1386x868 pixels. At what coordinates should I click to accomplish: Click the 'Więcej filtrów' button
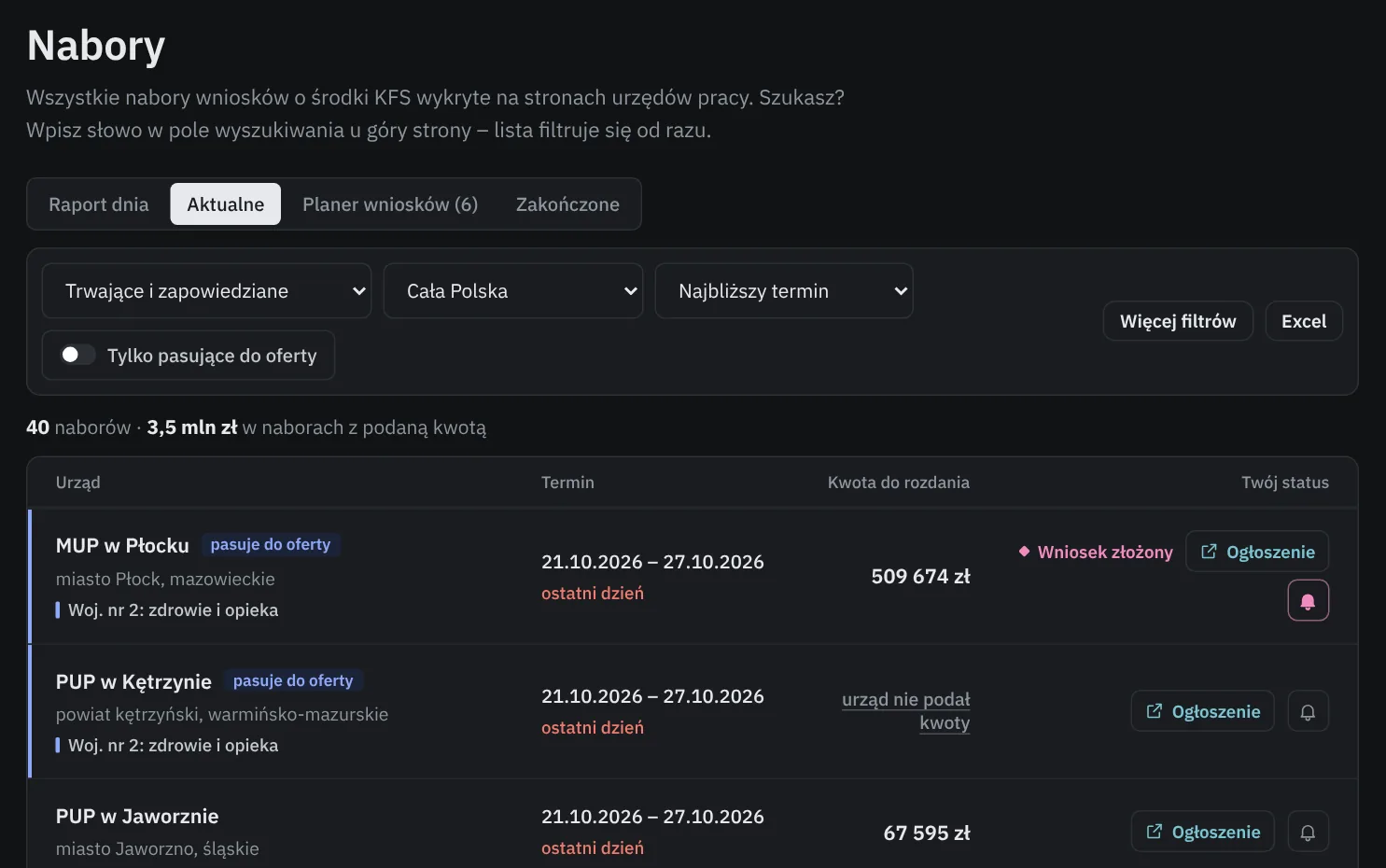click(1178, 321)
